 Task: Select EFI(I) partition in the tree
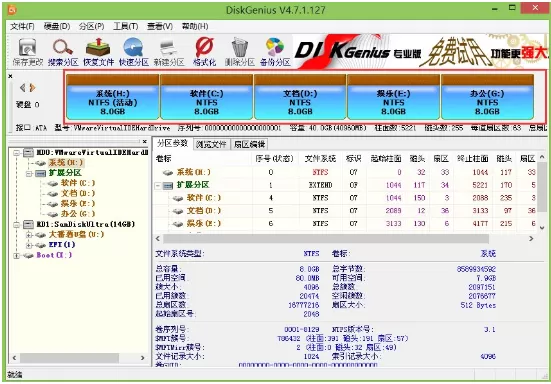coord(62,245)
